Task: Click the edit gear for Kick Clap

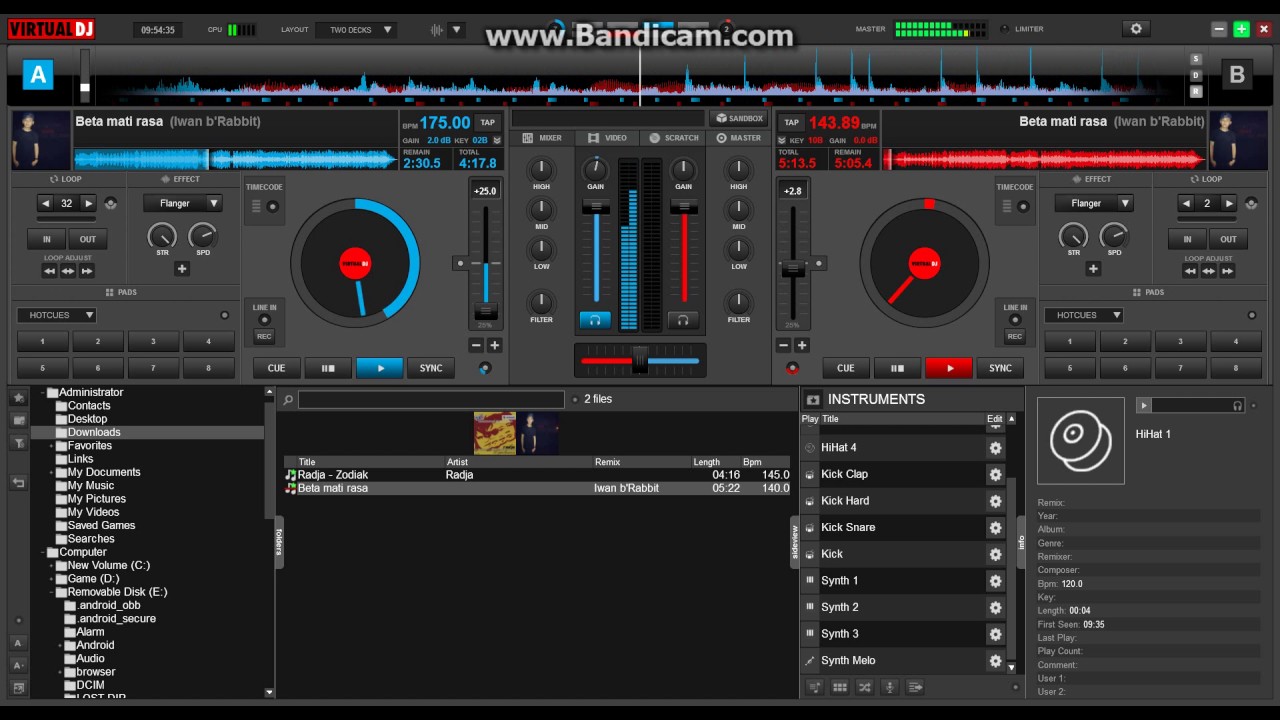Action: pyautogui.click(x=995, y=475)
